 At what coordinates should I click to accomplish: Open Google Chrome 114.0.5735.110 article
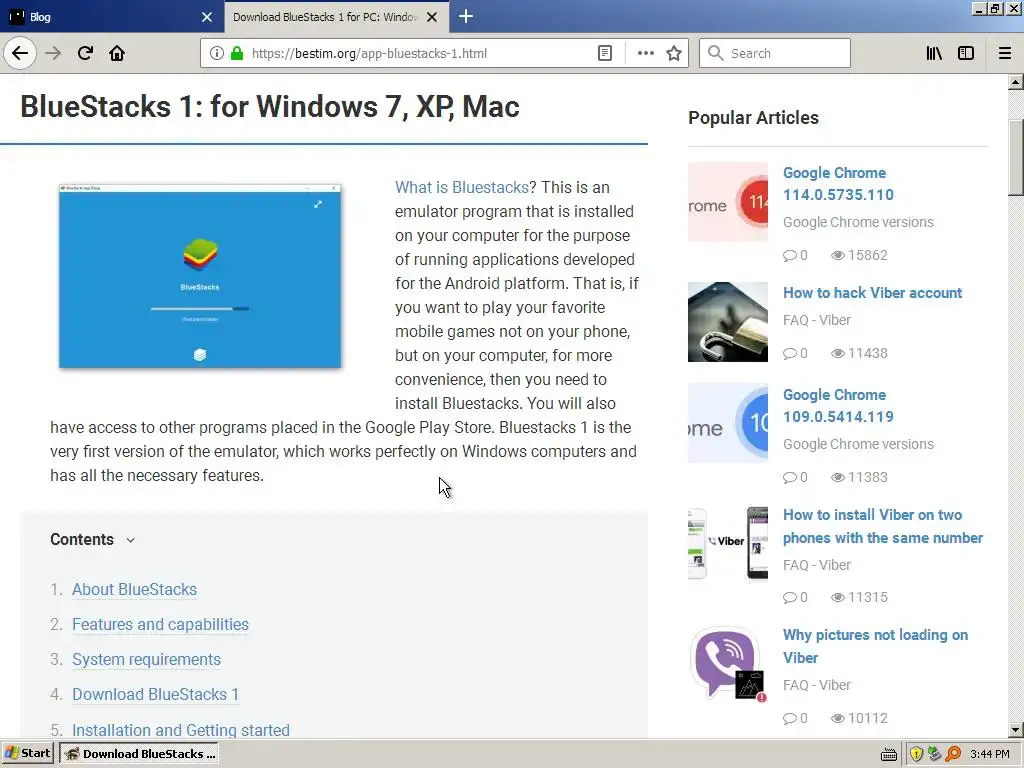point(838,184)
